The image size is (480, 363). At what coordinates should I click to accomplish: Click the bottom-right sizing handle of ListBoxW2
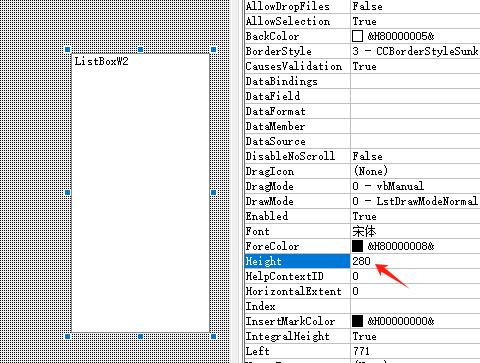pyautogui.click(x=214, y=336)
